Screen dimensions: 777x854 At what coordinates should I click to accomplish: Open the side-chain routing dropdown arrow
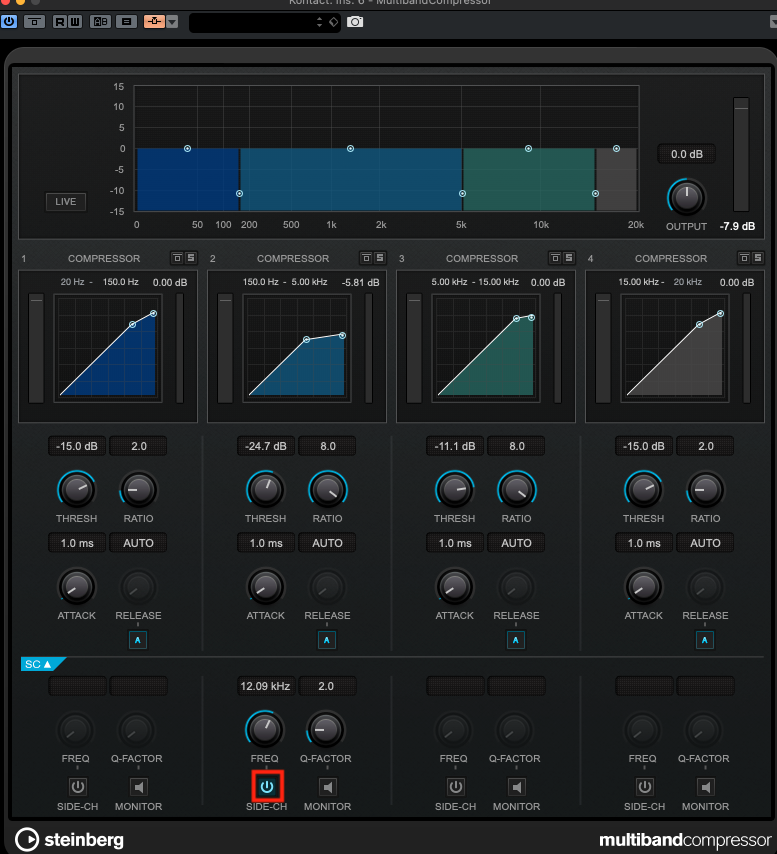click(172, 22)
